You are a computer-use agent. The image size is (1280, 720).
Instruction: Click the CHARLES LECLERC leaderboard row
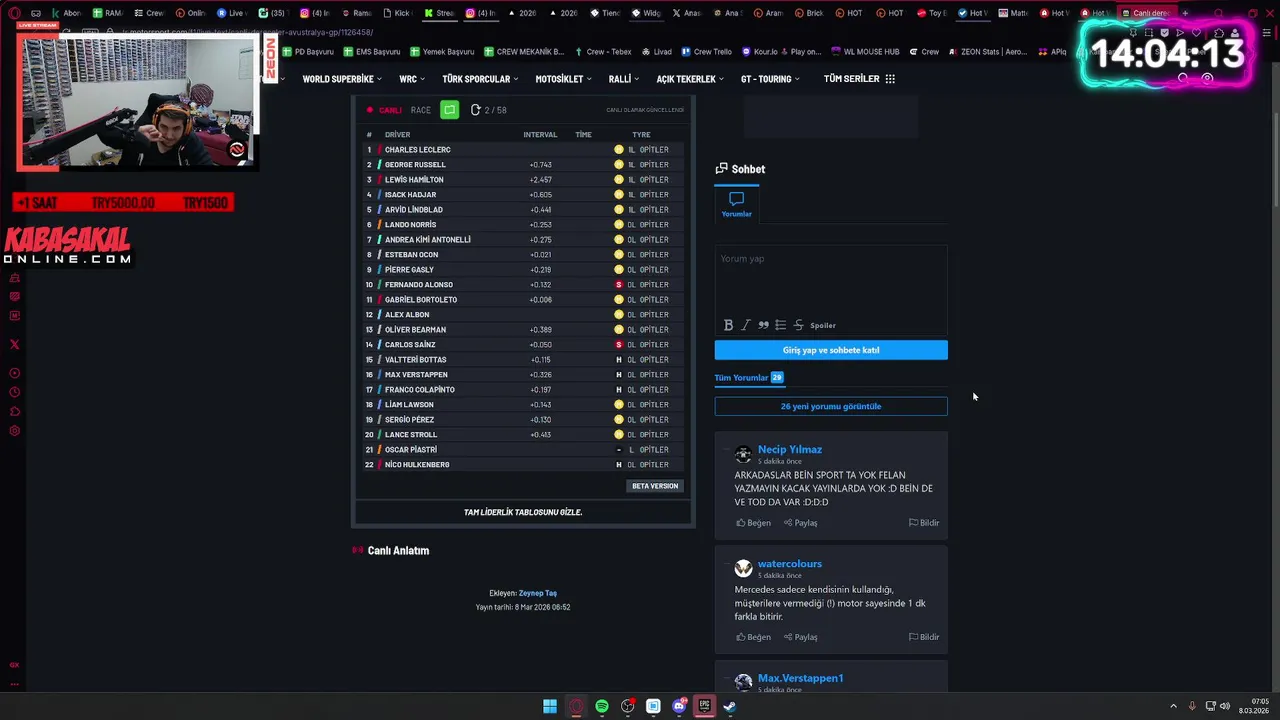pos(524,149)
